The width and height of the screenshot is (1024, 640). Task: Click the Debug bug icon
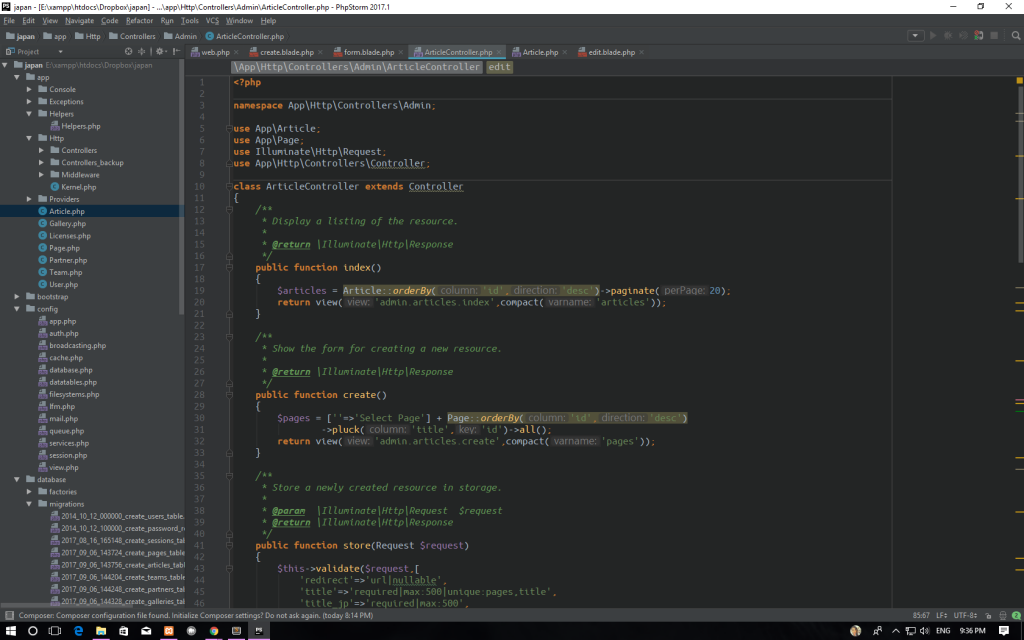coord(947,36)
